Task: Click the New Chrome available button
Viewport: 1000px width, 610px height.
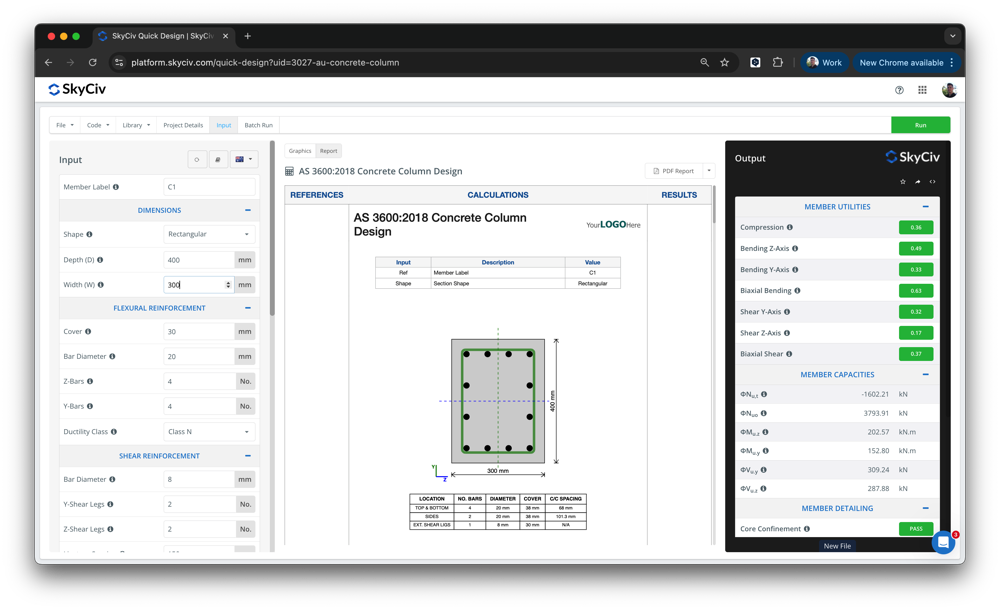Action: [x=906, y=63]
